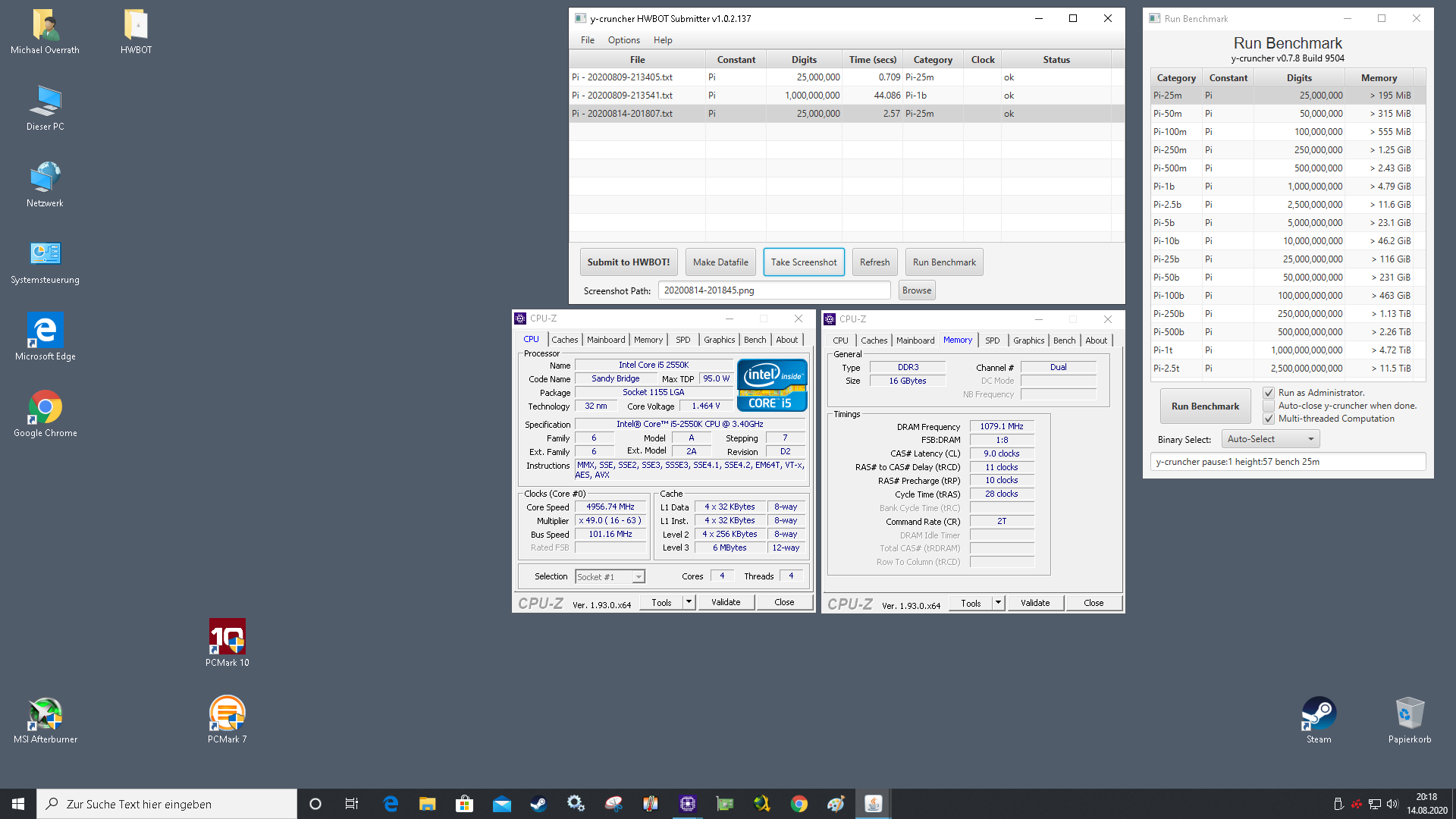Switch to the Java app taskbar icon
Image resolution: width=1456 pixels, height=819 pixels.
[x=873, y=804]
